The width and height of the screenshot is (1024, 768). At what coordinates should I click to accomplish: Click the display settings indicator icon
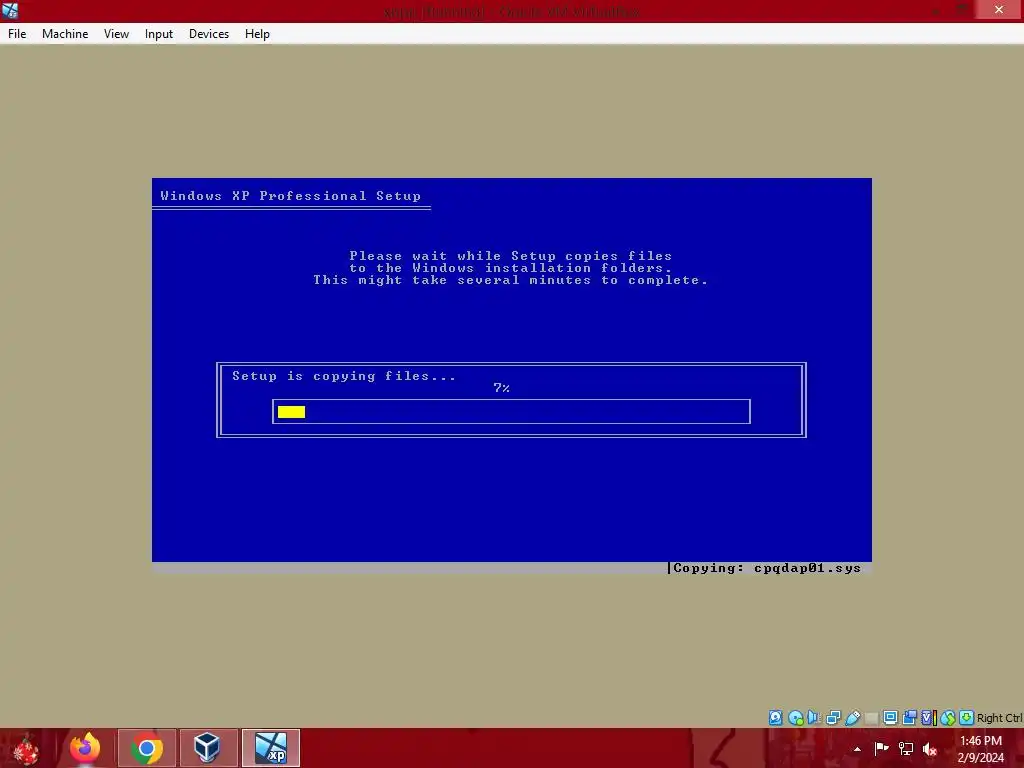pos(890,718)
